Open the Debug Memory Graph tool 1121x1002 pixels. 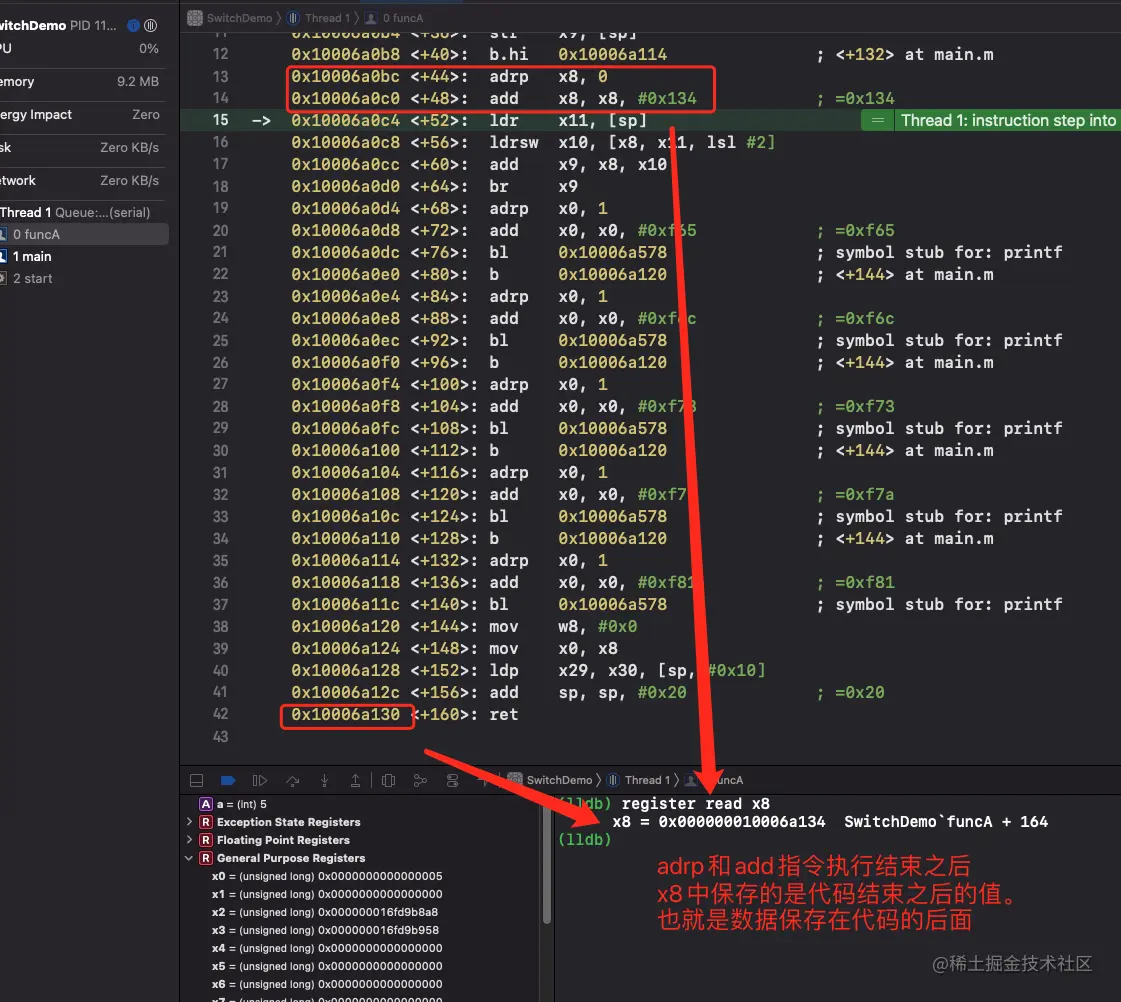[420, 780]
